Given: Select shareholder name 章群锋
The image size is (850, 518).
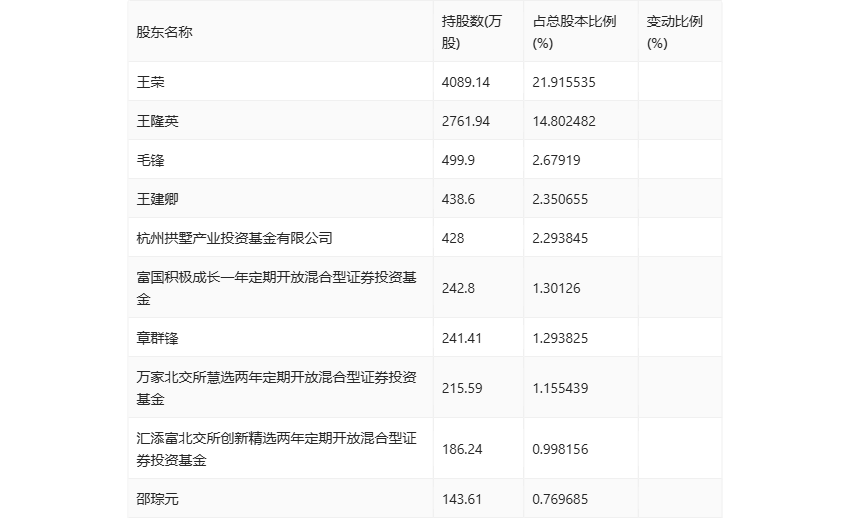Looking at the screenshot, I should coord(157,338).
